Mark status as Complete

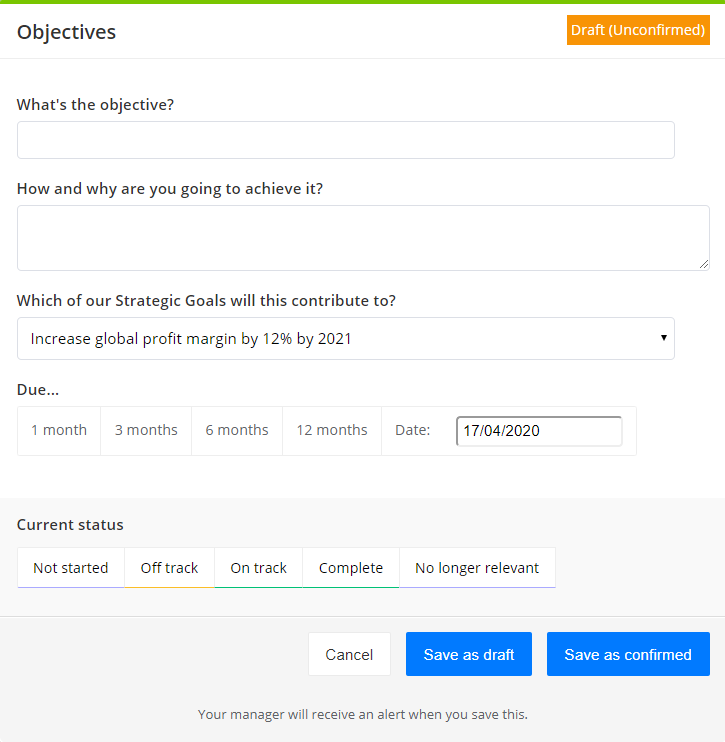pos(351,568)
